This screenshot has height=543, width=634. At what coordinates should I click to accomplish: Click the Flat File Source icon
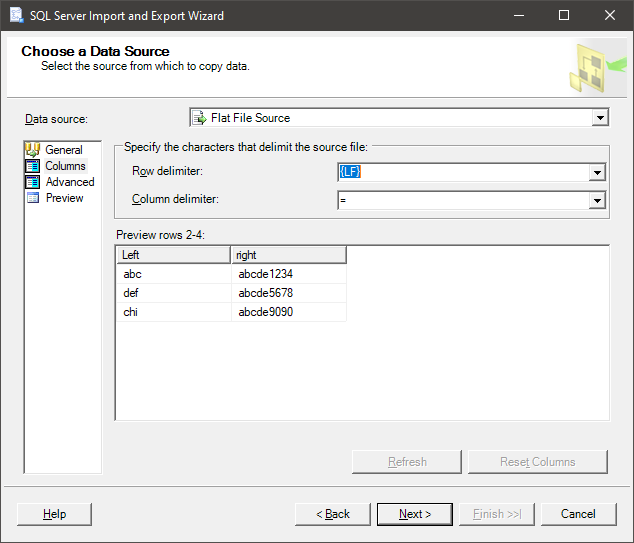(199, 118)
